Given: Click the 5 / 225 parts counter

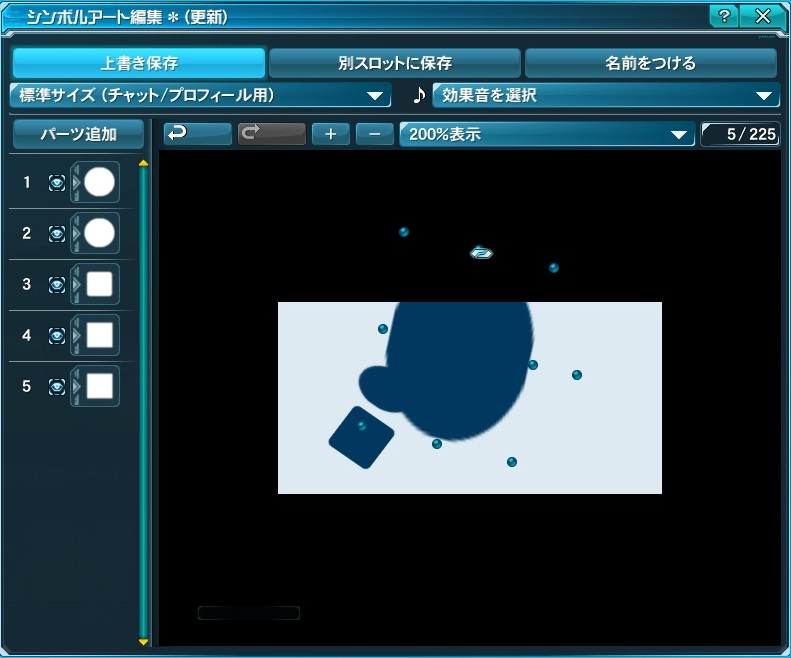Looking at the screenshot, I should [740, 134].
